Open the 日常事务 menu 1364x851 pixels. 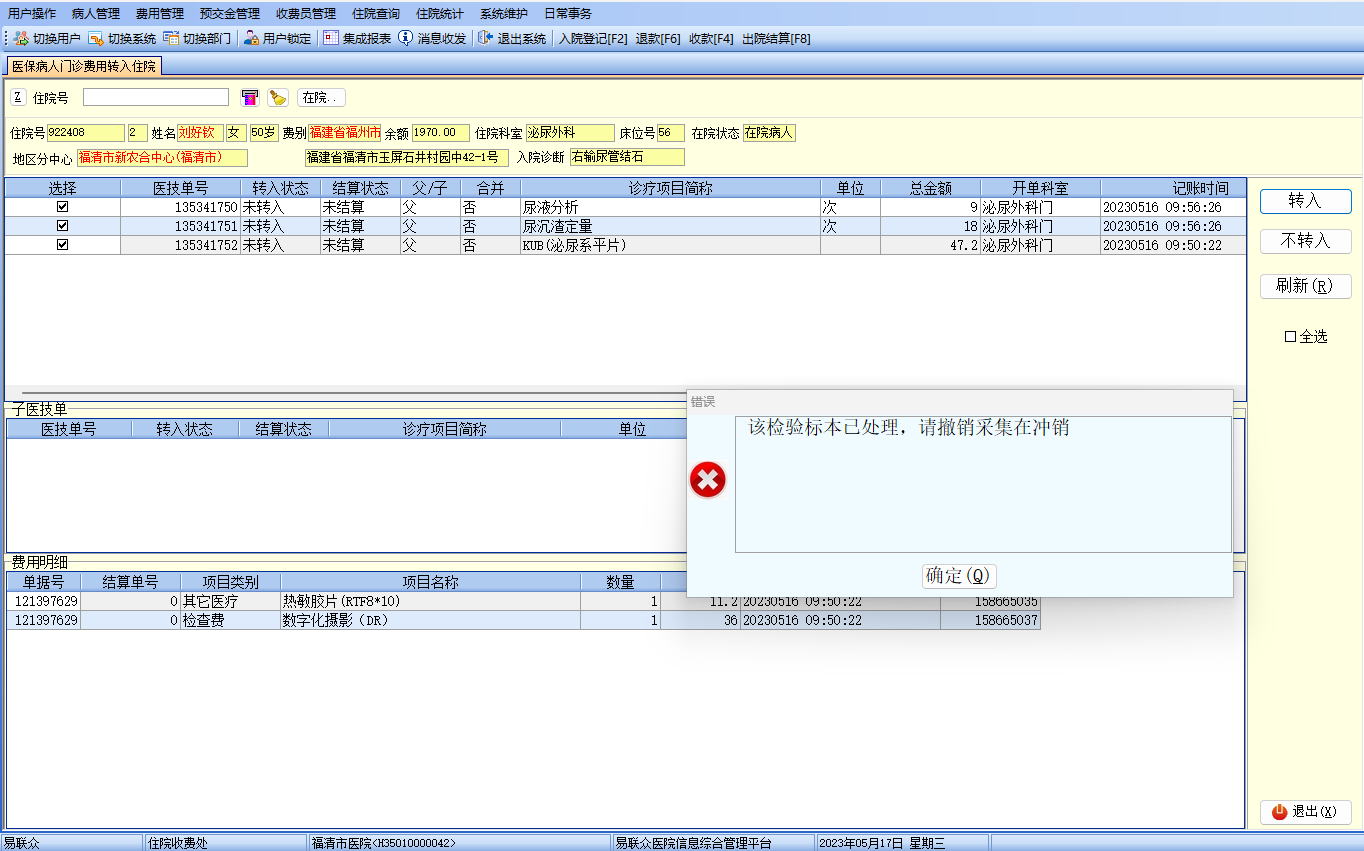(x=568, y=14)
